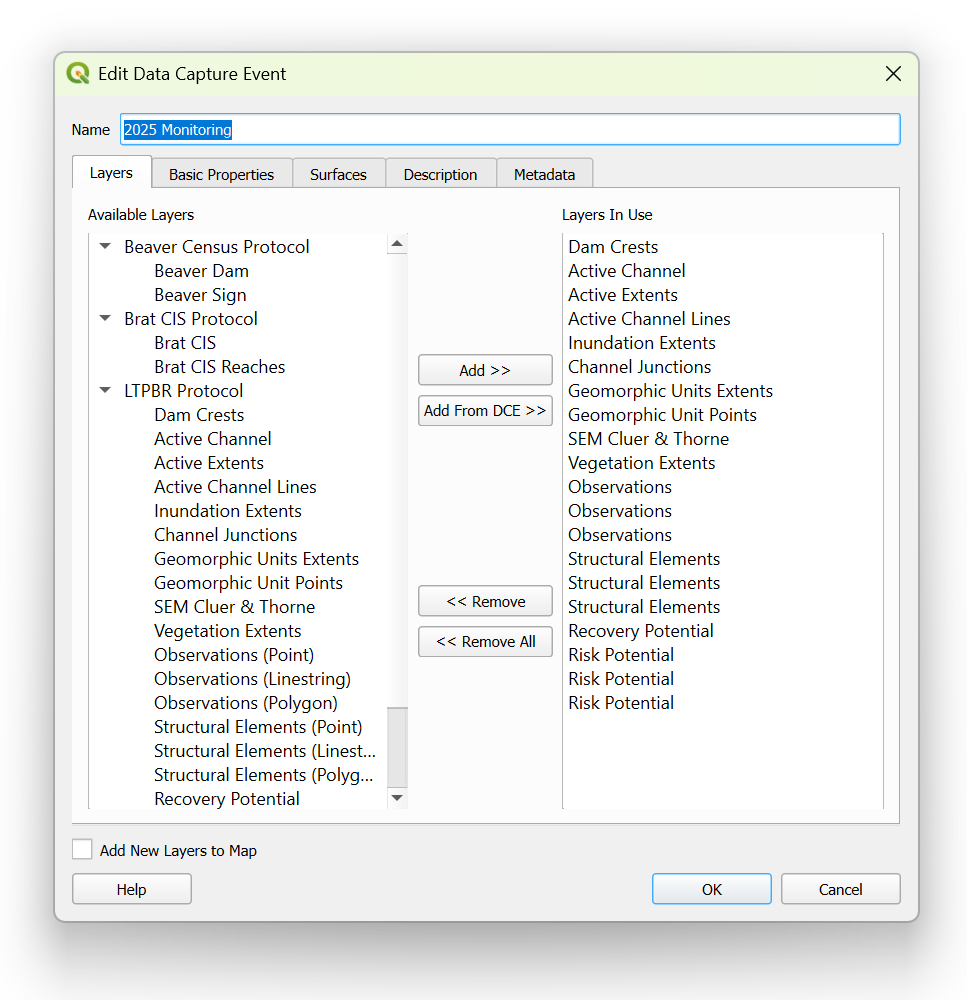The image size is (967, 1000).
Task: Select Recovery Potential in Layers In Use
Action: [x=641, y=631]
